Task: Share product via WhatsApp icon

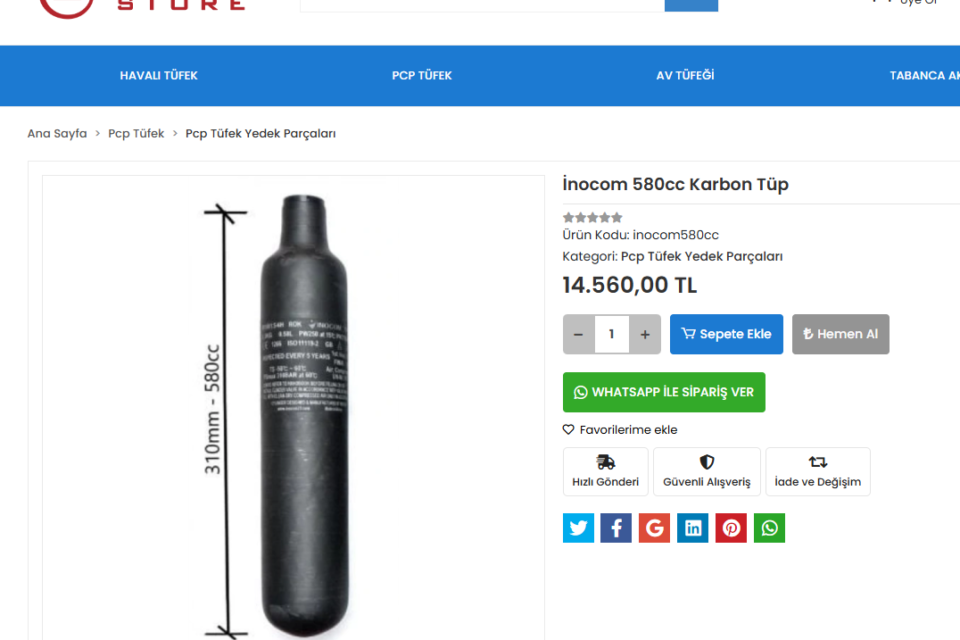Action: pyautogui.click(x=769, y=528)
